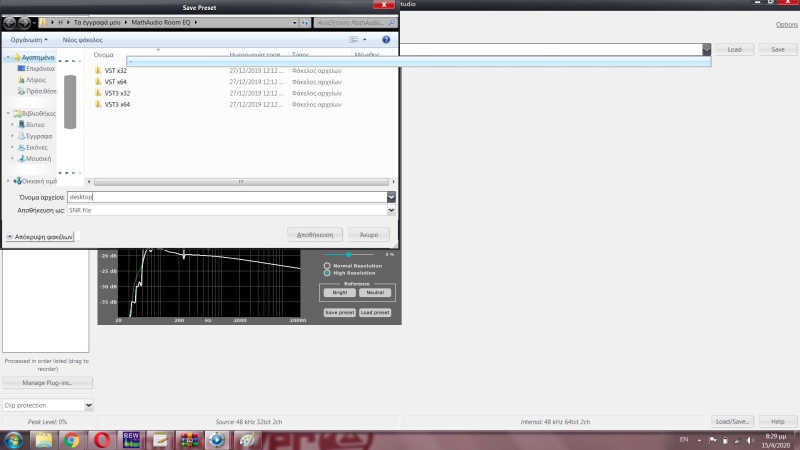Open the REW app in the taskbar
Screen dimensions: 800x450
[x=130, y=439]
